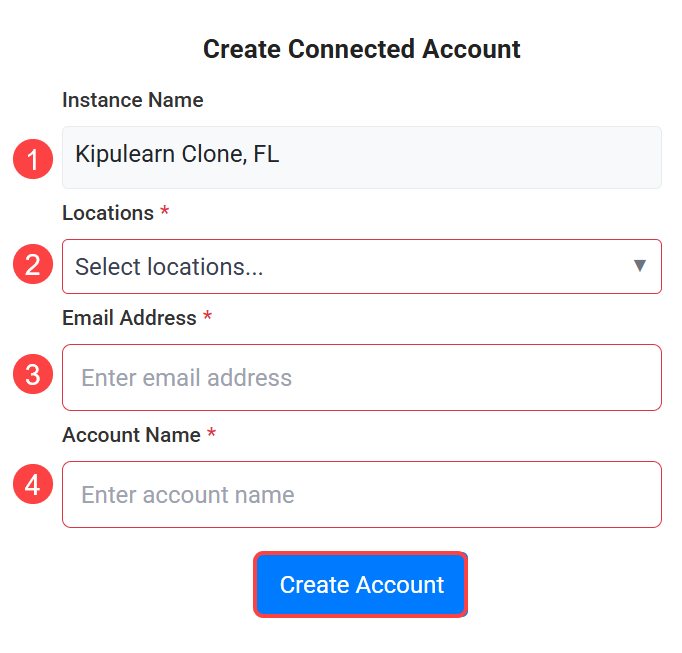The width and height of the screenshot is (682, 653).
Task: Click the "Create Connected Account" heading
Action: tap(361, 49)
